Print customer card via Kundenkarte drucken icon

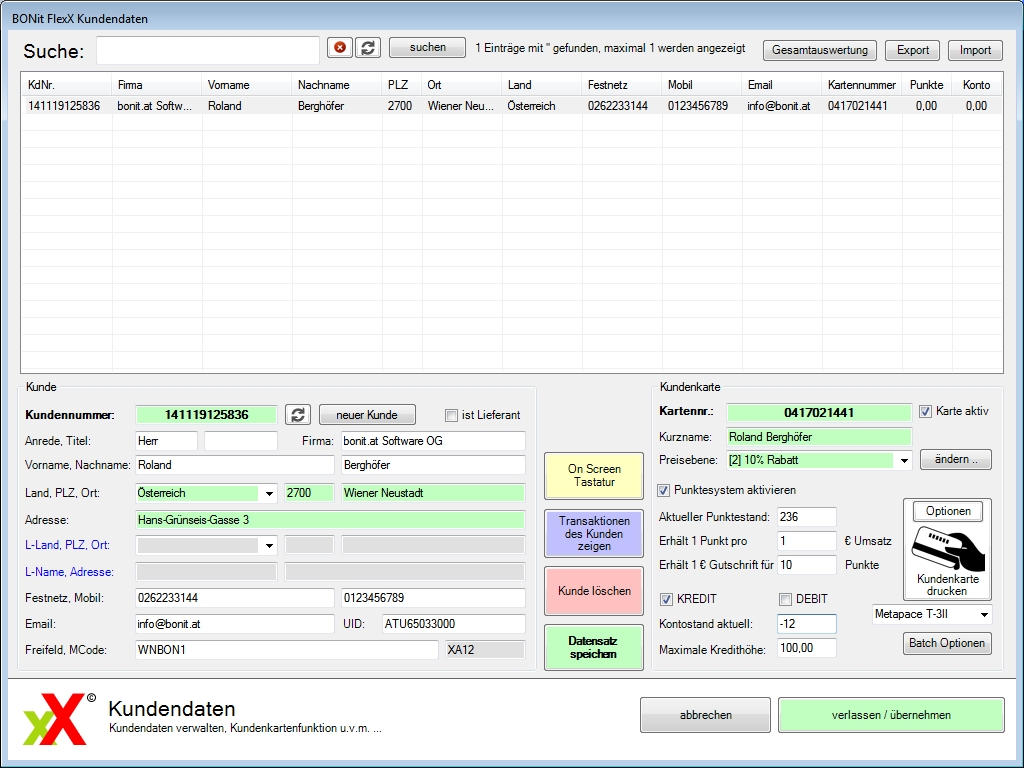tap(947, 561)
